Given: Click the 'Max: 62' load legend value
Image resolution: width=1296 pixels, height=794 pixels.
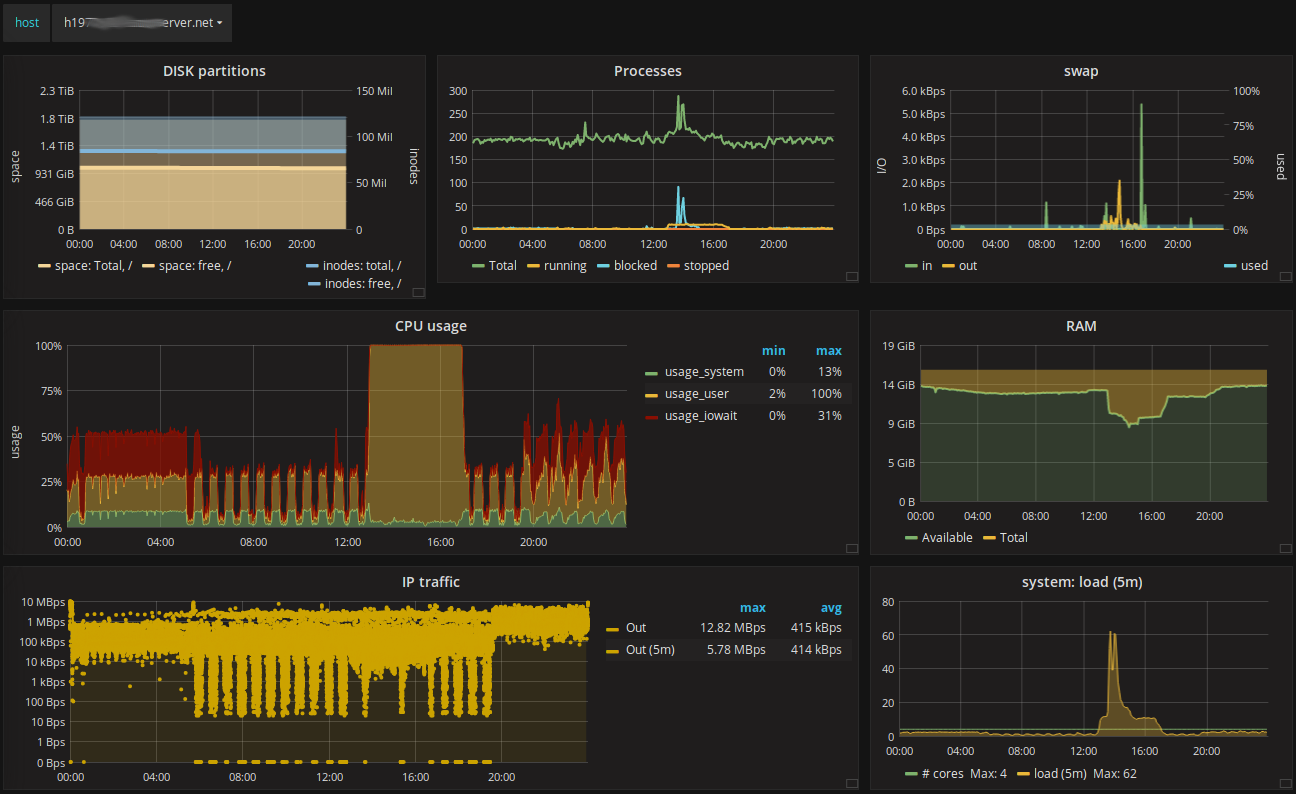Looking at the screenshot, I should (x=1115, y=774).
